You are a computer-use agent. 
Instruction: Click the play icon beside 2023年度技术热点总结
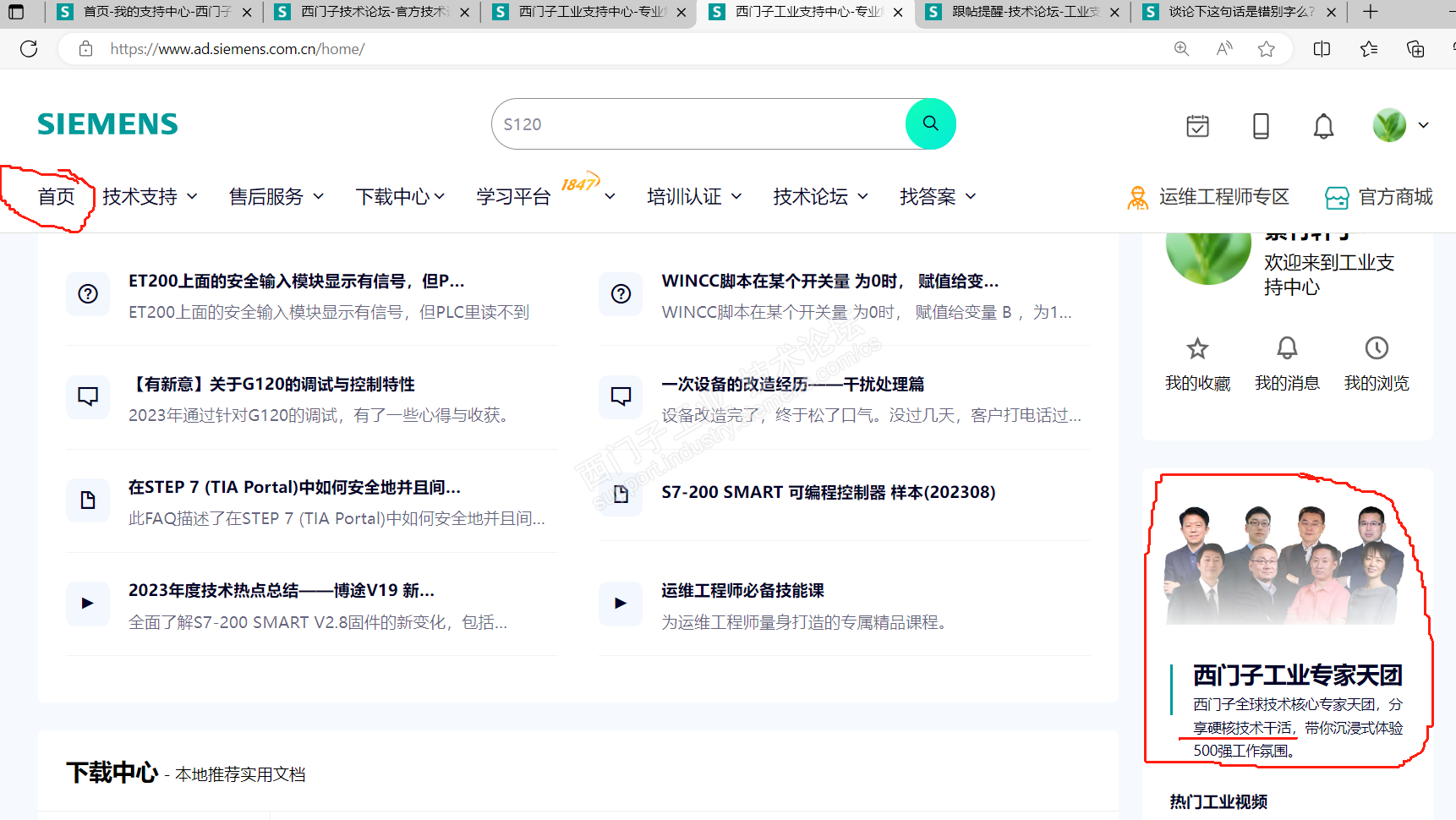pos(88,604)
